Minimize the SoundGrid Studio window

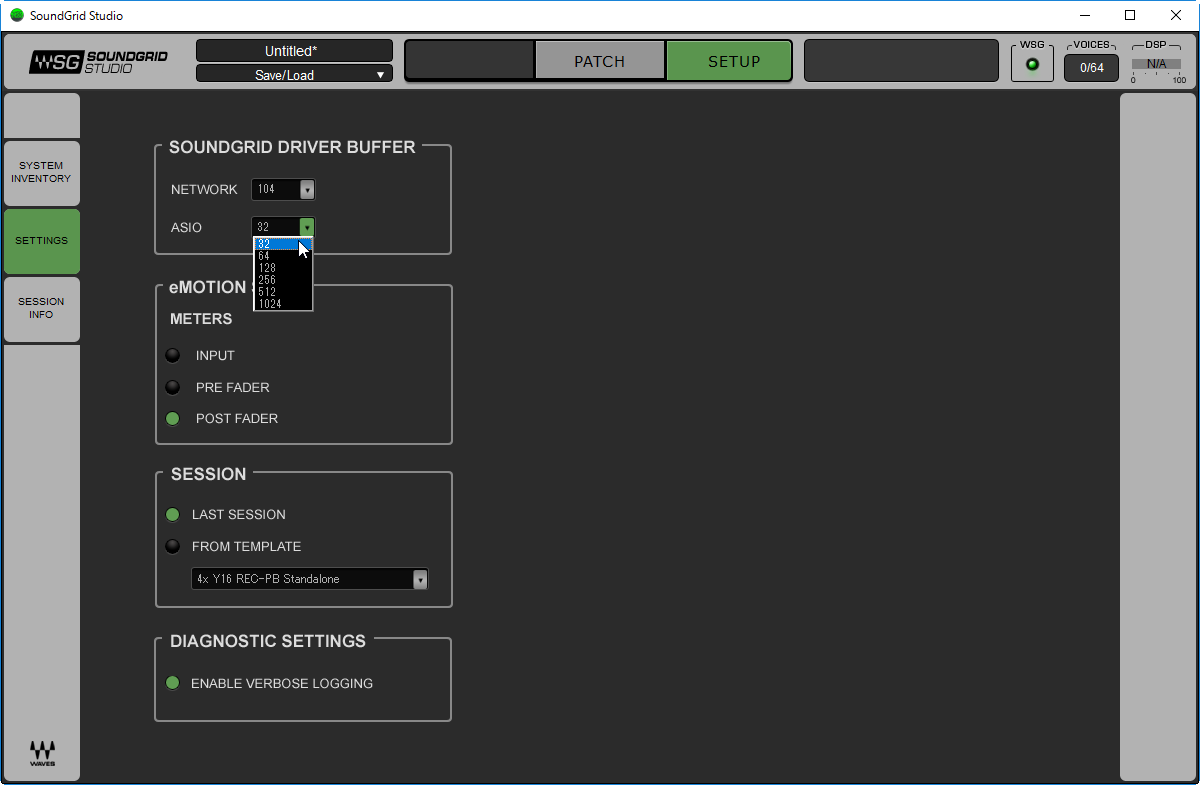[x=1084, y=15]
